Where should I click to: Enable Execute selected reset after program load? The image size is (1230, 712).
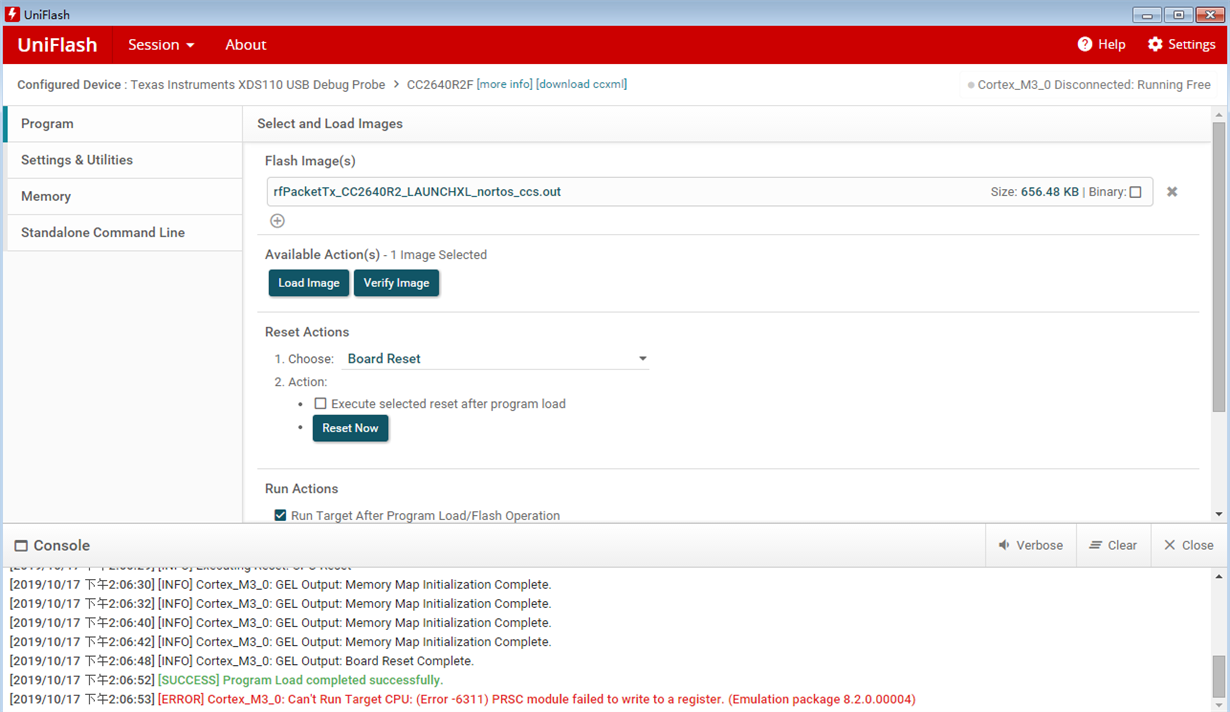[x=320, y=404]
